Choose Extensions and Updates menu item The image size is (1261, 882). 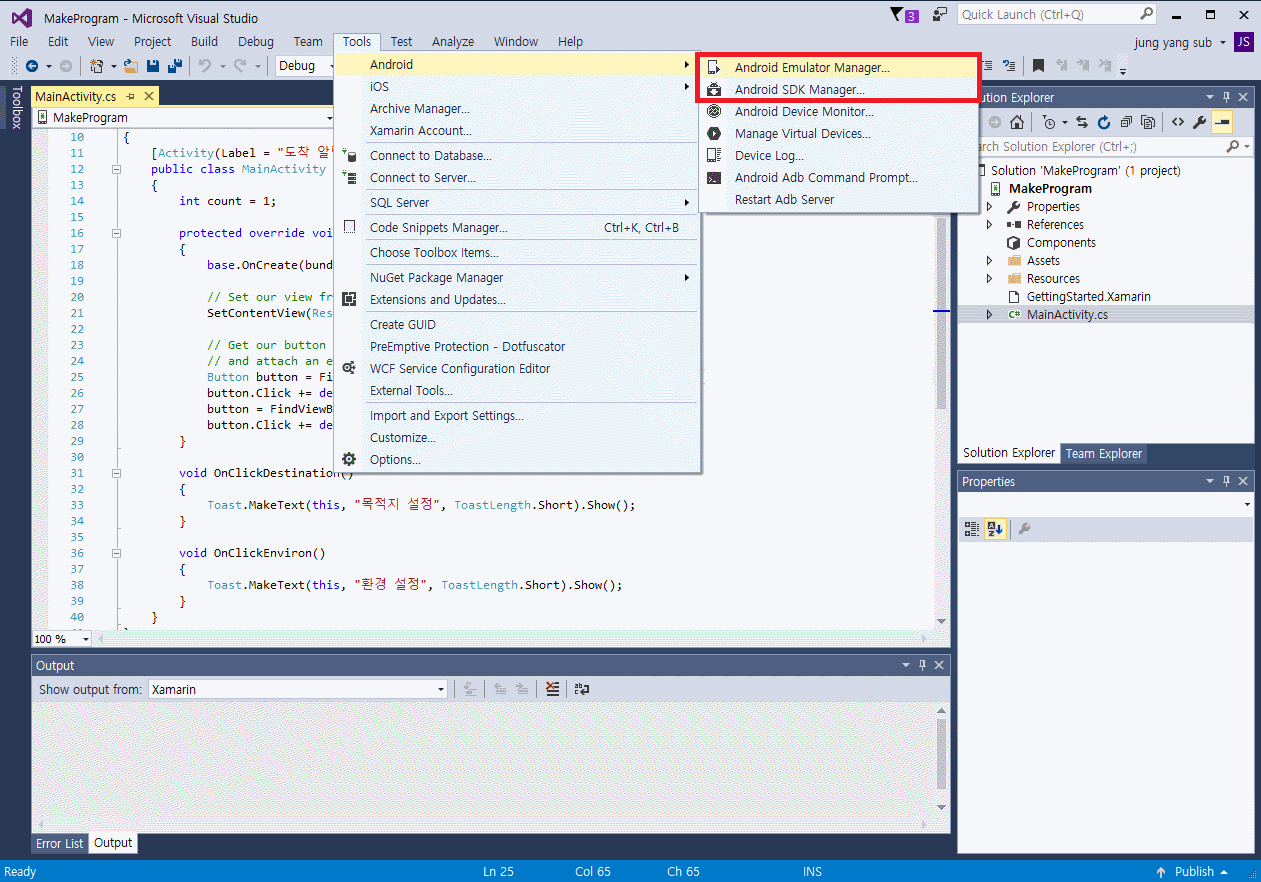point(517,300)
